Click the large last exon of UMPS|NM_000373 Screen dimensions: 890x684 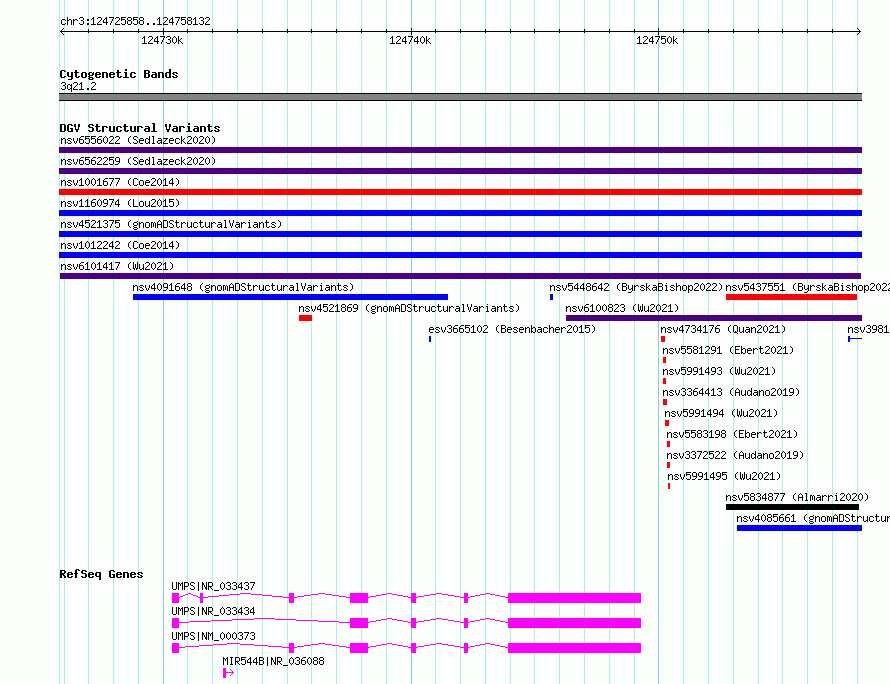coord(574,648)
